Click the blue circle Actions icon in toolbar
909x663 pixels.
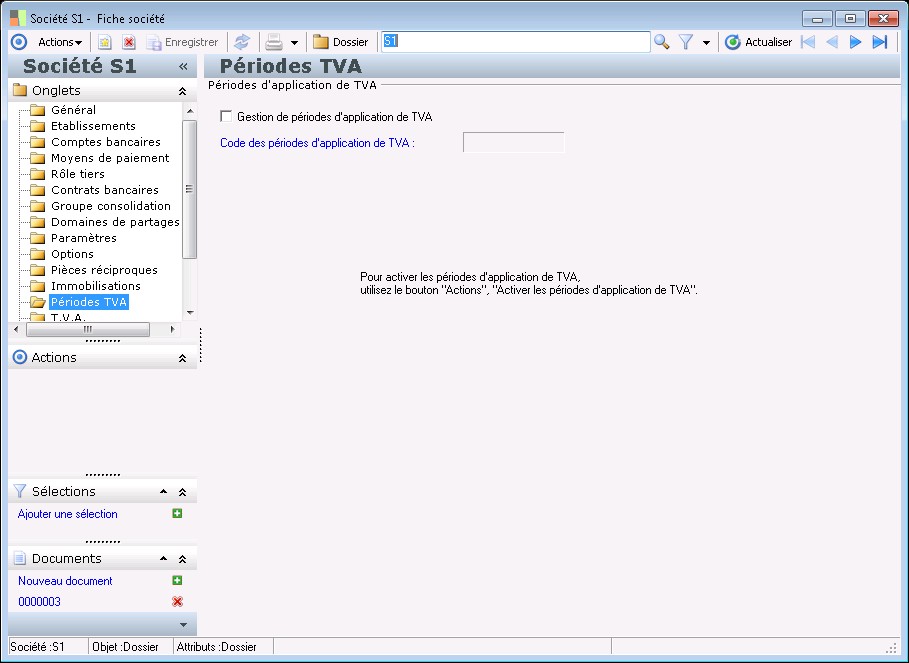(19, 42)
